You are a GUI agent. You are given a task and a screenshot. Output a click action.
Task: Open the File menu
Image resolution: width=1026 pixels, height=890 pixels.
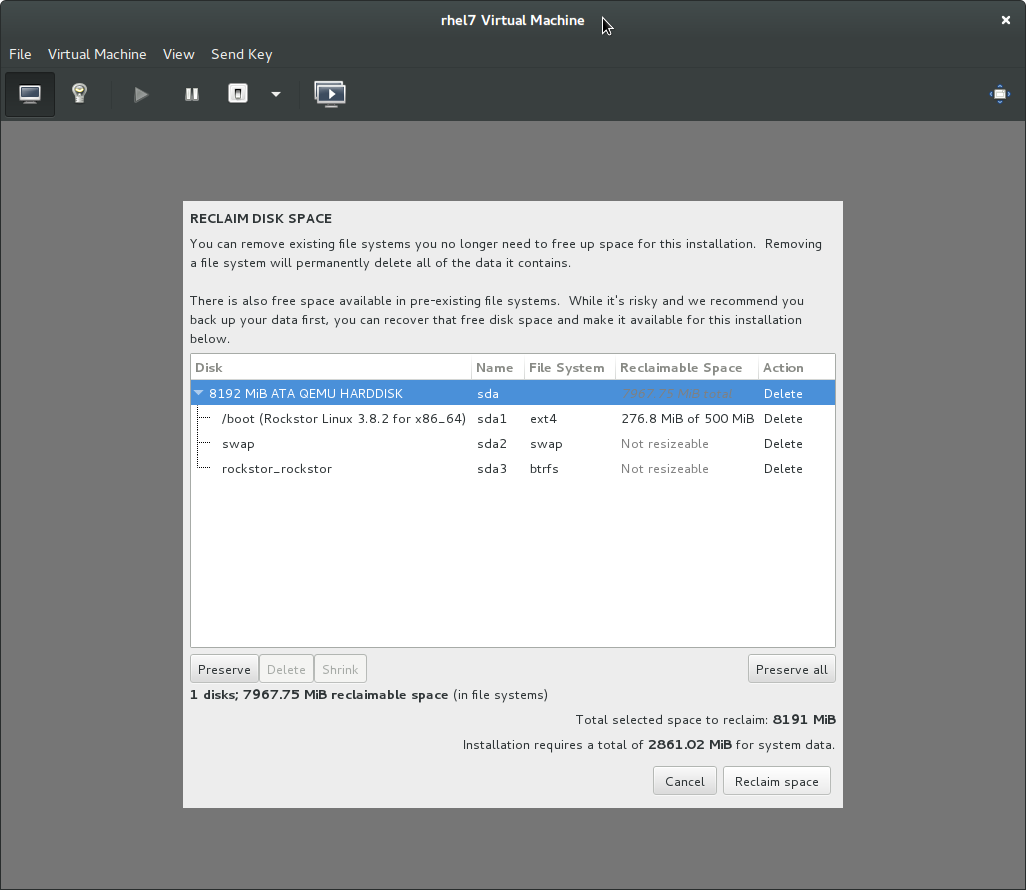point(20,54)
